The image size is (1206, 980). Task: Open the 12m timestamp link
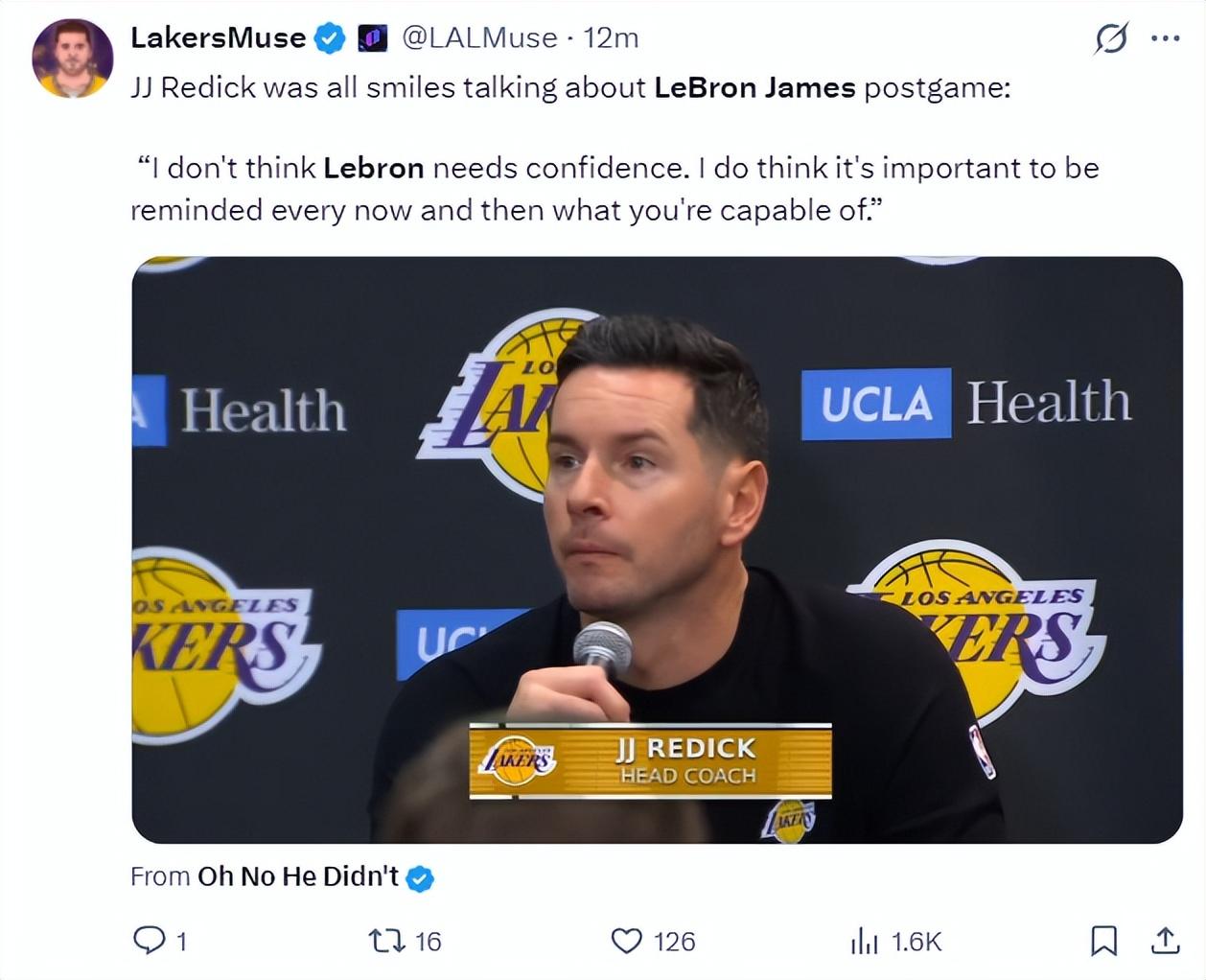click(x=611, y=37)
